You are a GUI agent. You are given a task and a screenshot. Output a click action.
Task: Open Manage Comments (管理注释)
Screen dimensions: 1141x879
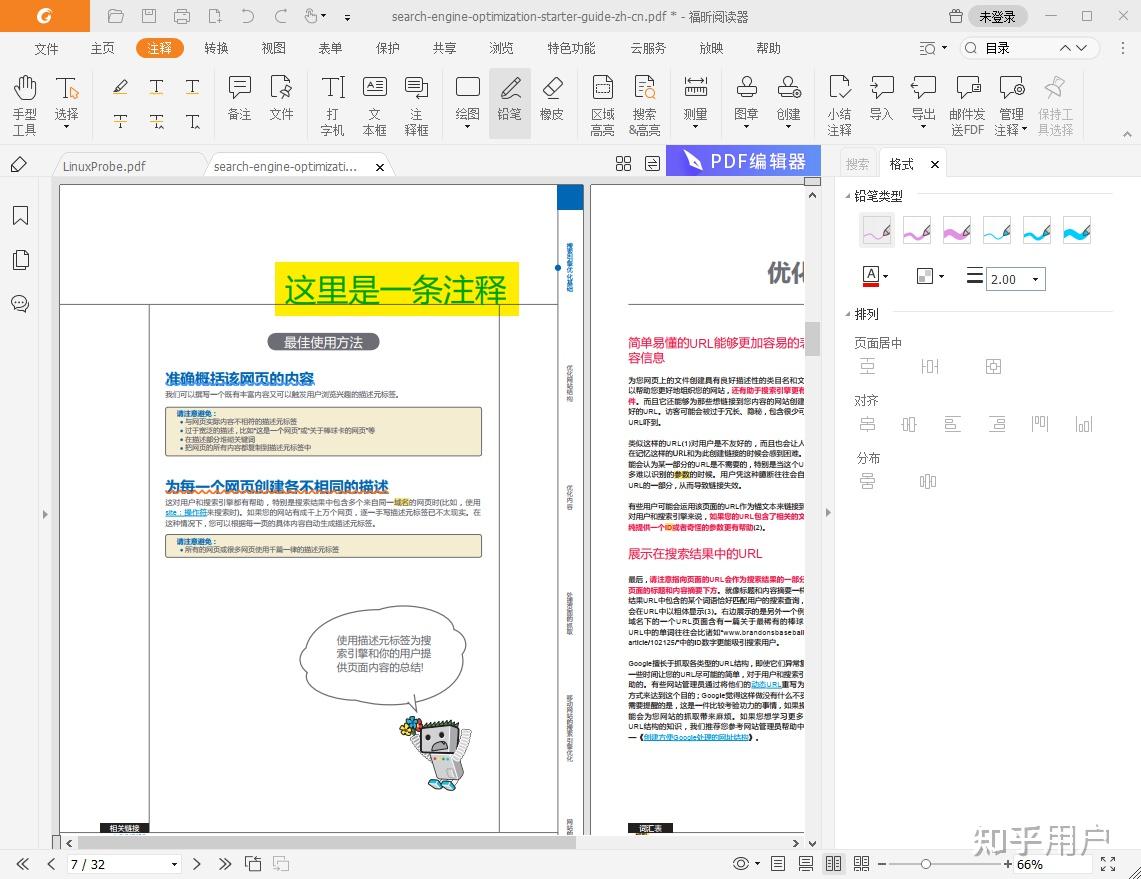[1011, 106]
